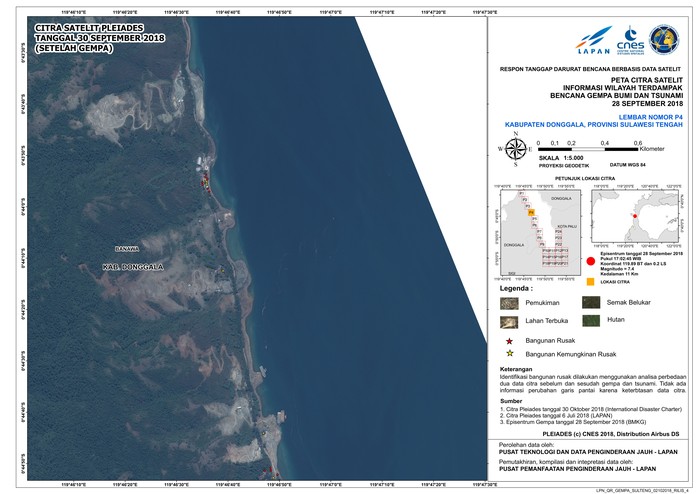The image size is (700, 494).
Task: Click the KAB. DONGGALA map label
Action: (135, 267)
